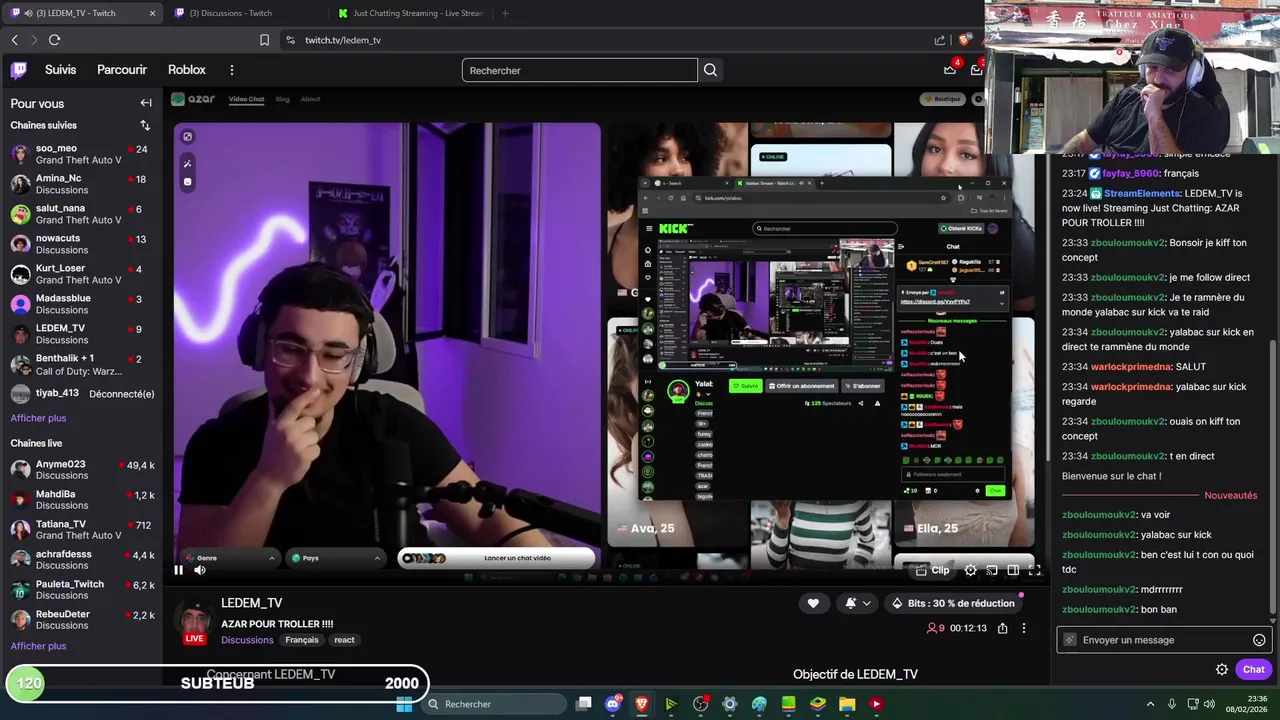The image size is (1280, 720).
Task: Open the Twitch home logo
Action: tap(19, 70)
